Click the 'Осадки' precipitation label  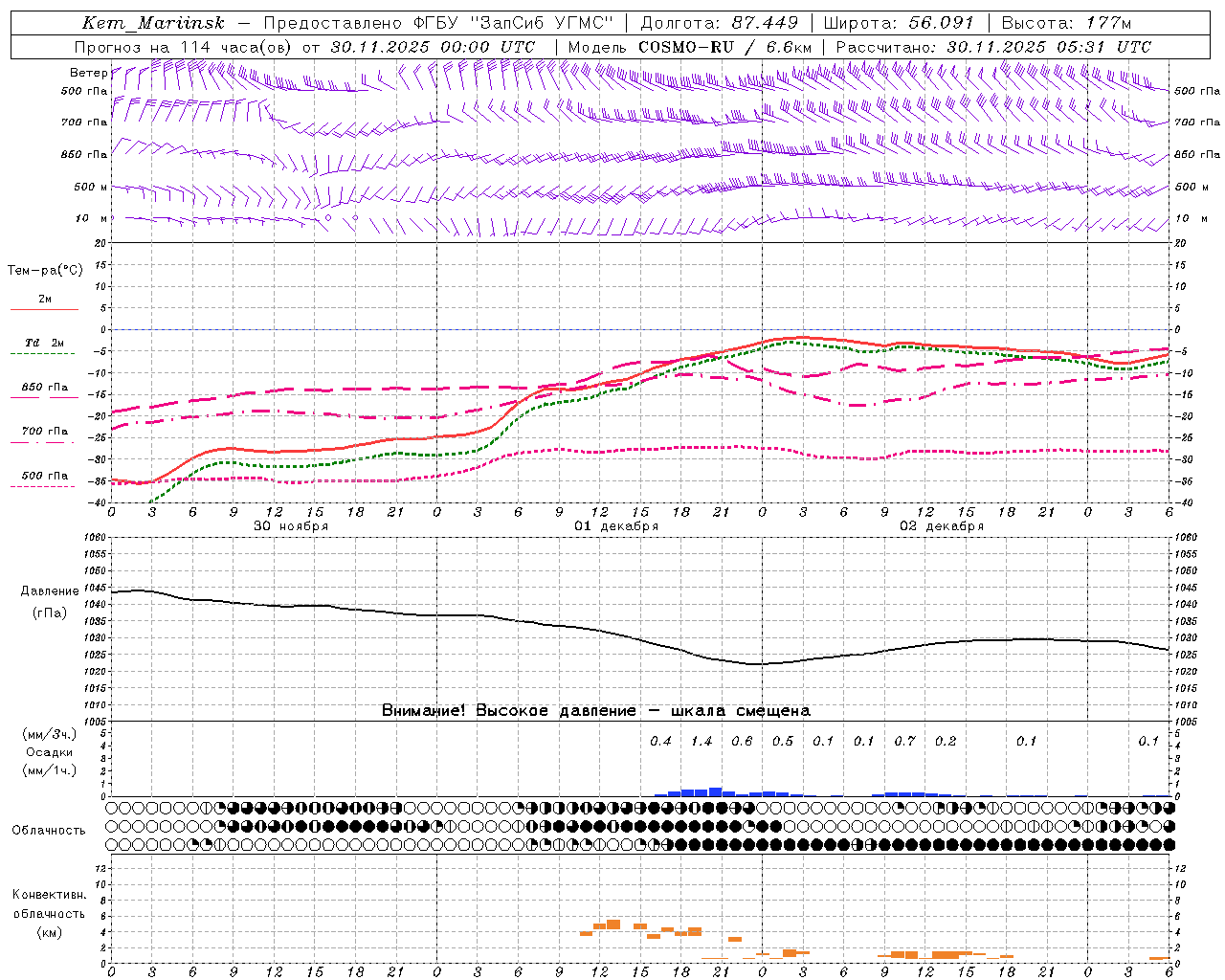pos(50,752)
